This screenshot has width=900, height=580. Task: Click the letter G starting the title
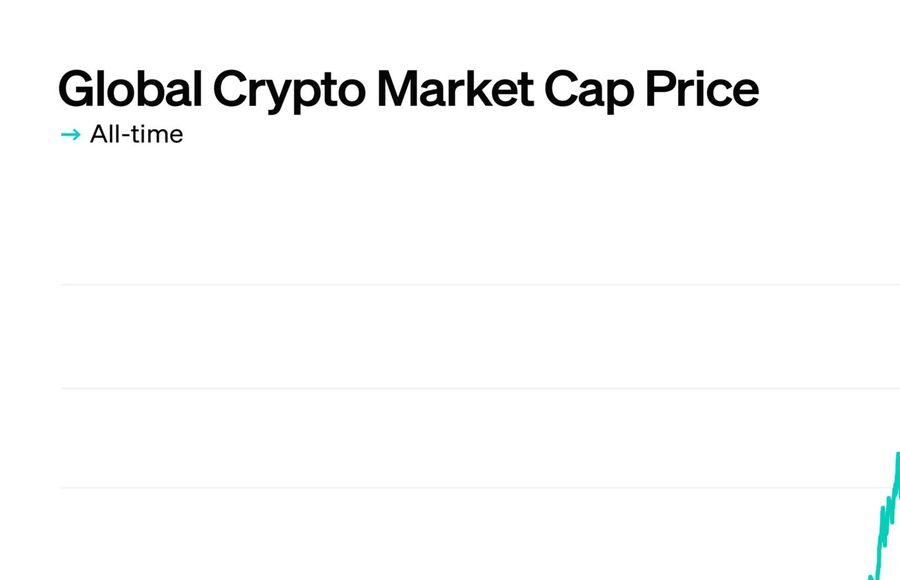pos(76,88)
